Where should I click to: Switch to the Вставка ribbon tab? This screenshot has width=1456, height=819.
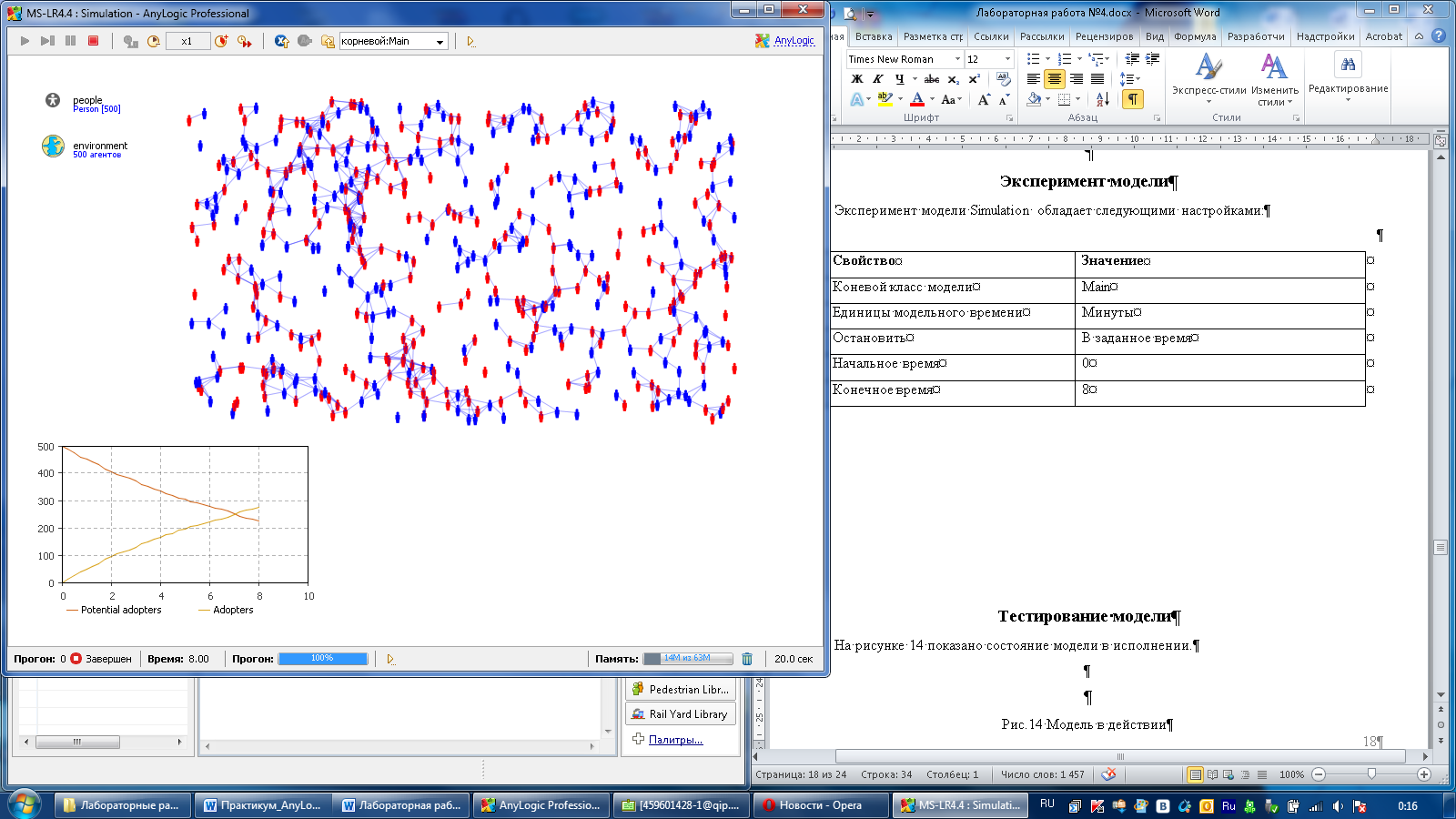click(874, 36)
